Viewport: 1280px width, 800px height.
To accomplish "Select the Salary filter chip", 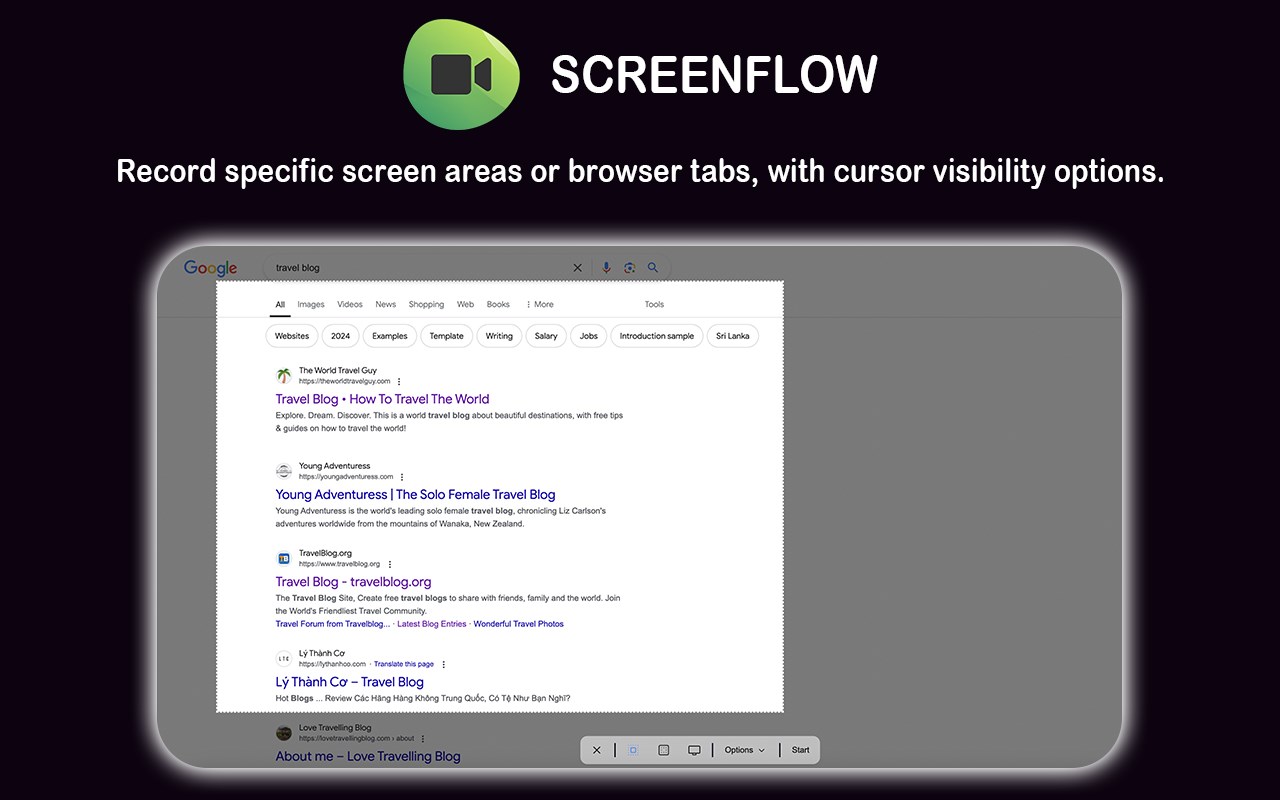I will [x=546, y=336].
